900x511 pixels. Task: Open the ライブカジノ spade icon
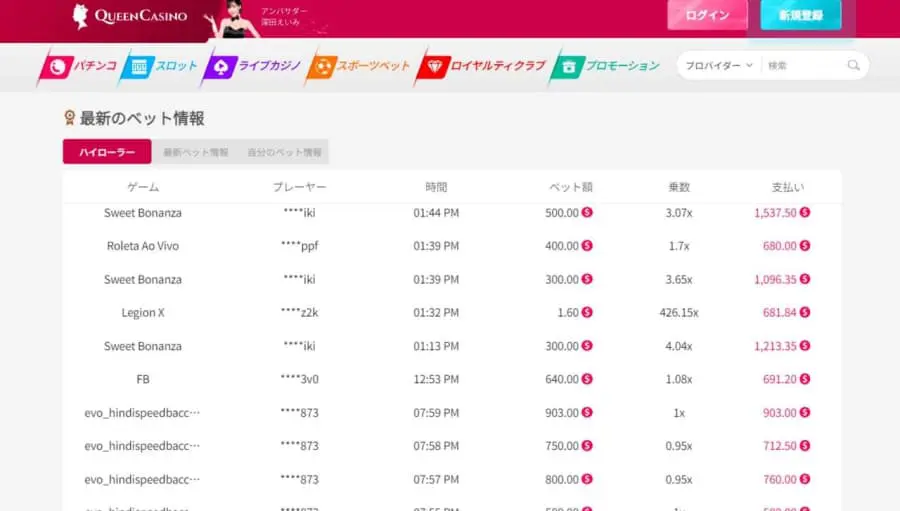click(221, 67)
